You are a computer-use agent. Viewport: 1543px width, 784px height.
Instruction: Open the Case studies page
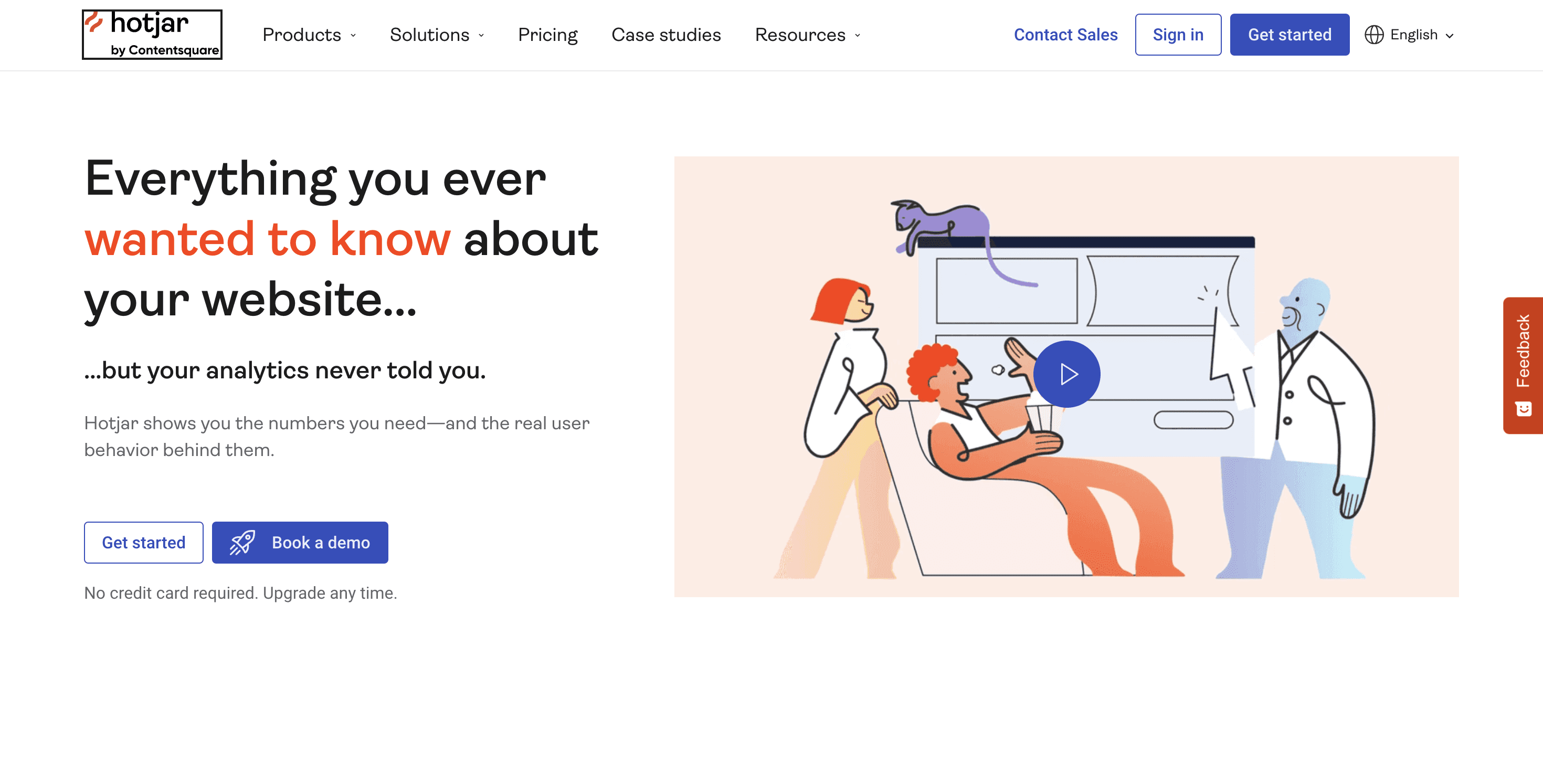[666, 35]
